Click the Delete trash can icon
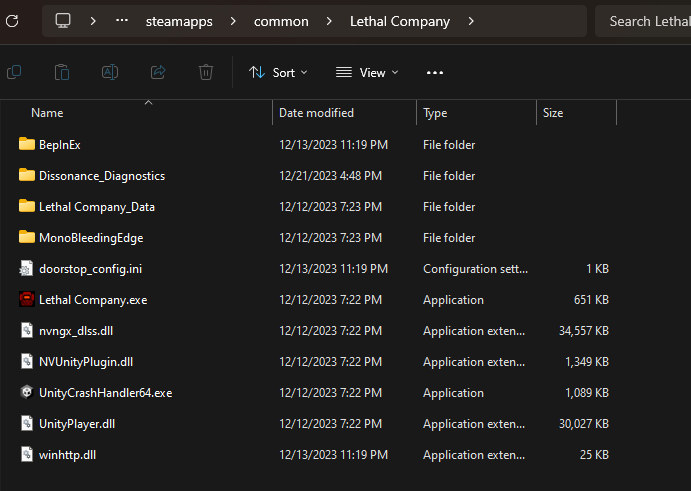This screenshot has height=491, width=691. pos(206,72)
